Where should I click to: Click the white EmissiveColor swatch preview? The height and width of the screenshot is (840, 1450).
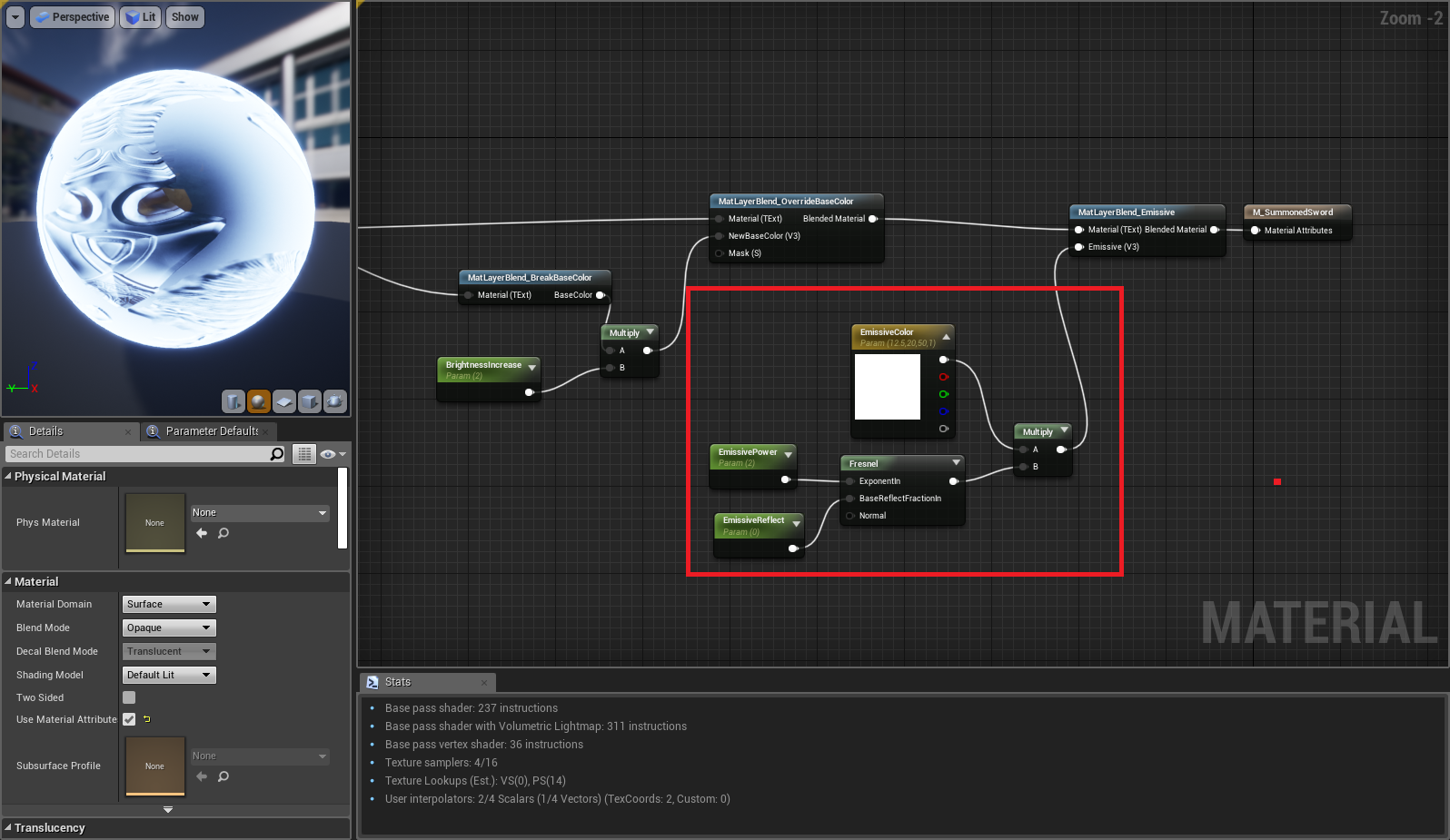(888, 387)
